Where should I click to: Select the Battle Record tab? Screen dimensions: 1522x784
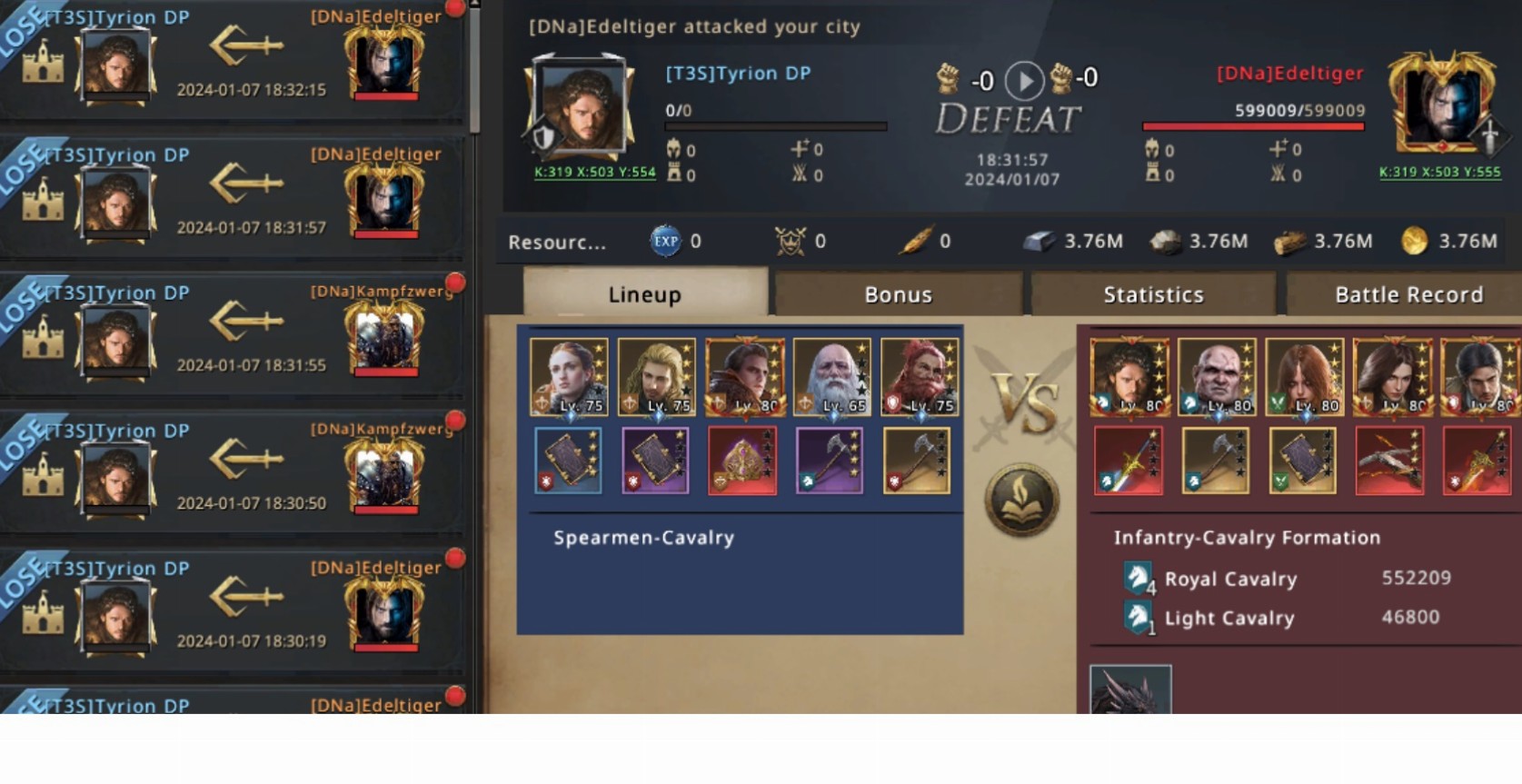point(1407,294)
